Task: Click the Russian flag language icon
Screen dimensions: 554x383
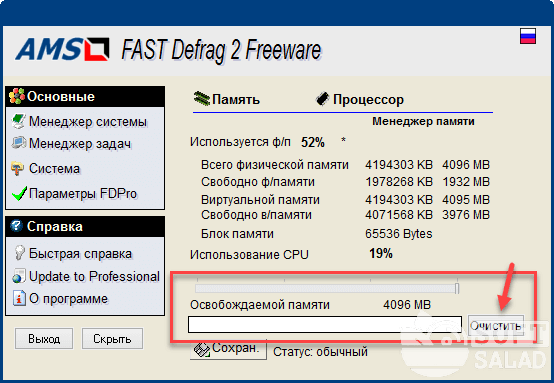Action: [x=528, y=36]
